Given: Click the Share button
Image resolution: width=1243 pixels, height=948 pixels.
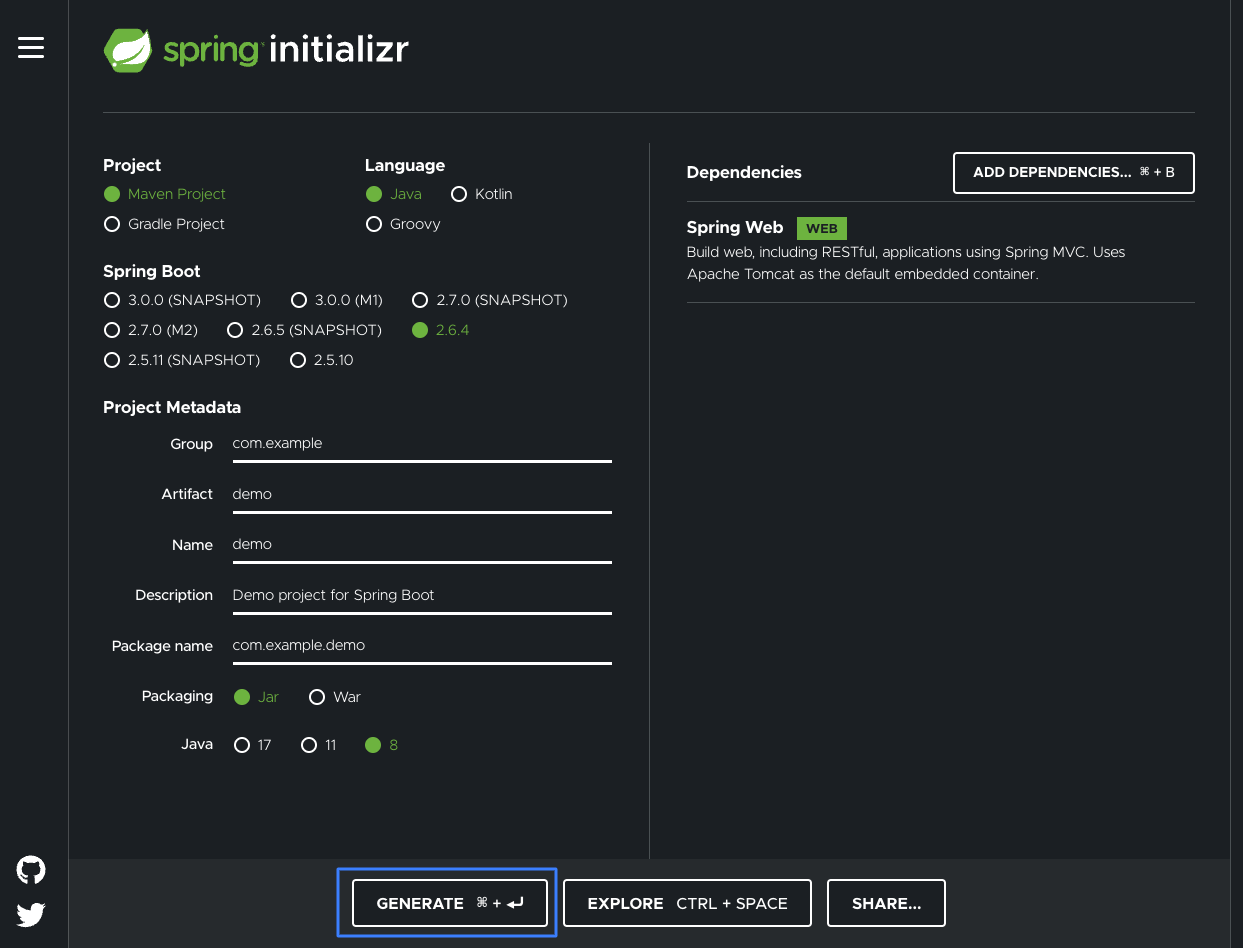Looking at the screenshot, I should (886, 903).
